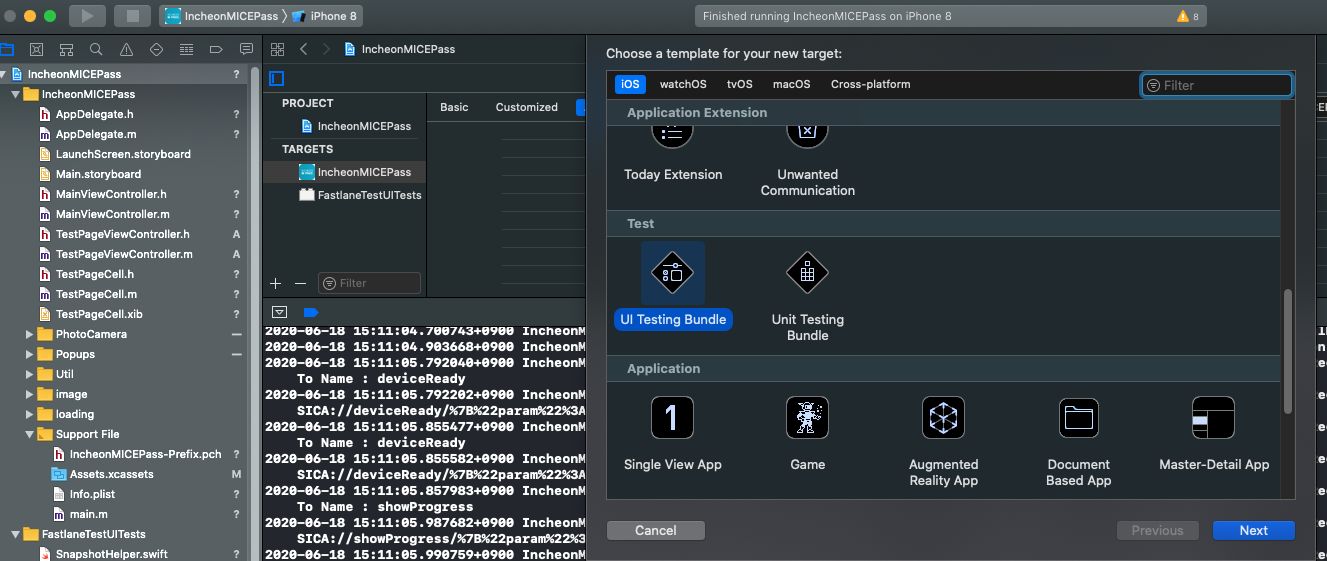The width and height of the screenshot is (1327, 561).
Task: Expand the image group
Action: point(29,394)
